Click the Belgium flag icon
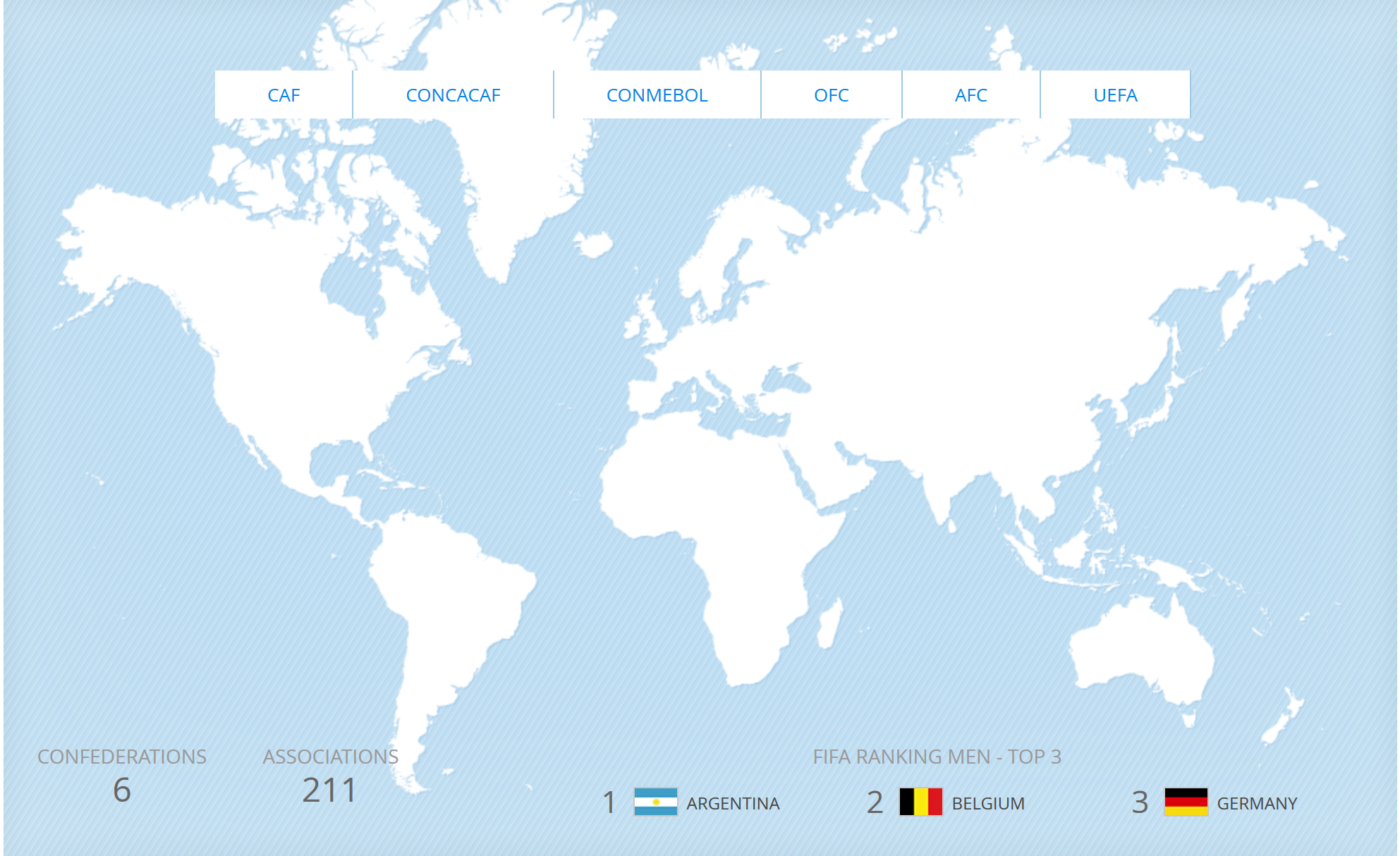Image resolution: width=1400 pixels, height=856 pixels. pyautogui.click(x=920, y=802)
